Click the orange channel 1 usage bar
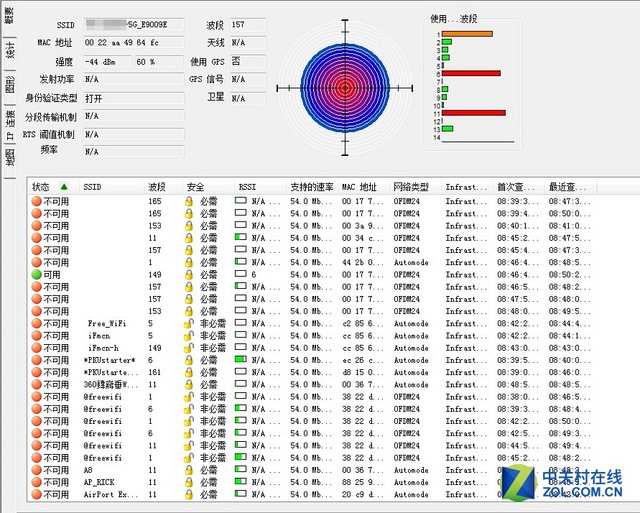Image resolution: width=640 pixels, height=513 pixels. click(467, 34)
